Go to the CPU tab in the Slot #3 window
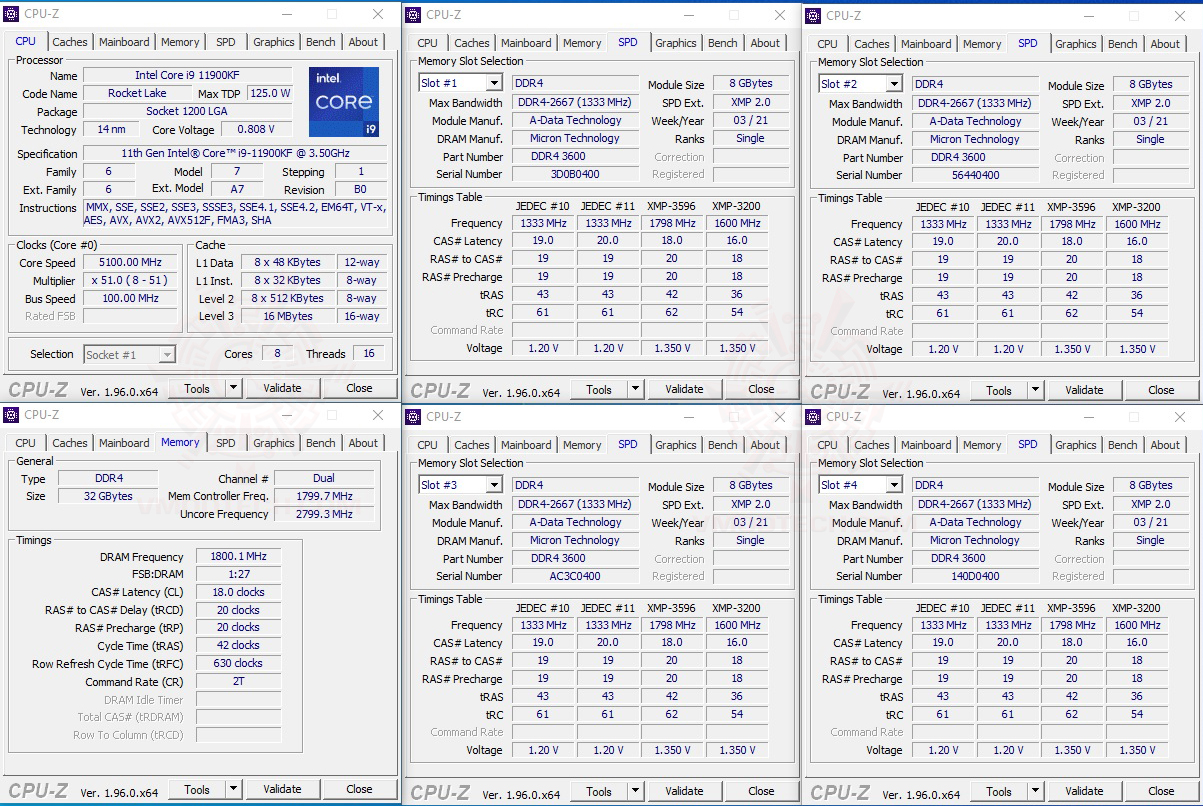1203x806 pixels. (x=428, y=445)
